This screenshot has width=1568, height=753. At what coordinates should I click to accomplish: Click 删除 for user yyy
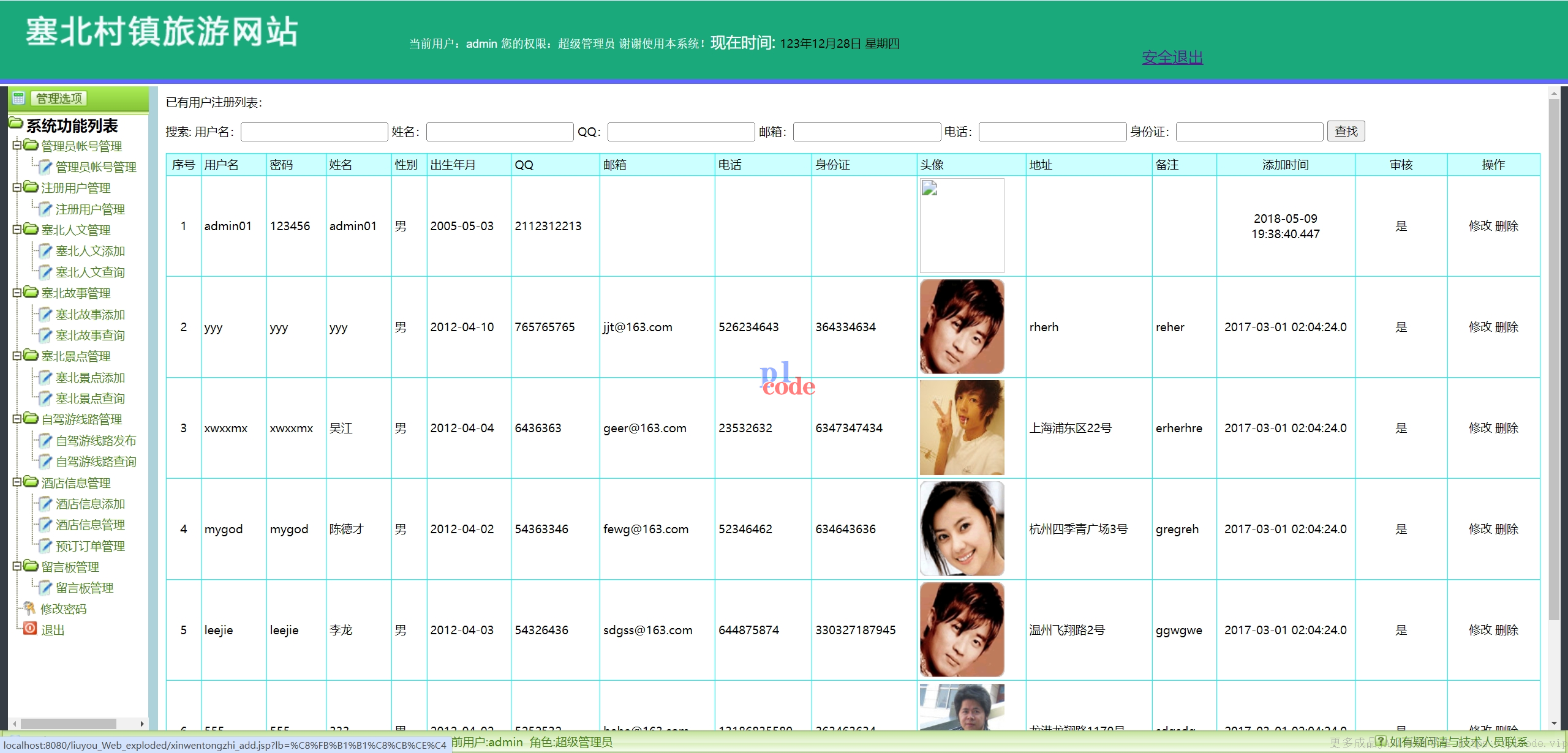[1507, 327]
